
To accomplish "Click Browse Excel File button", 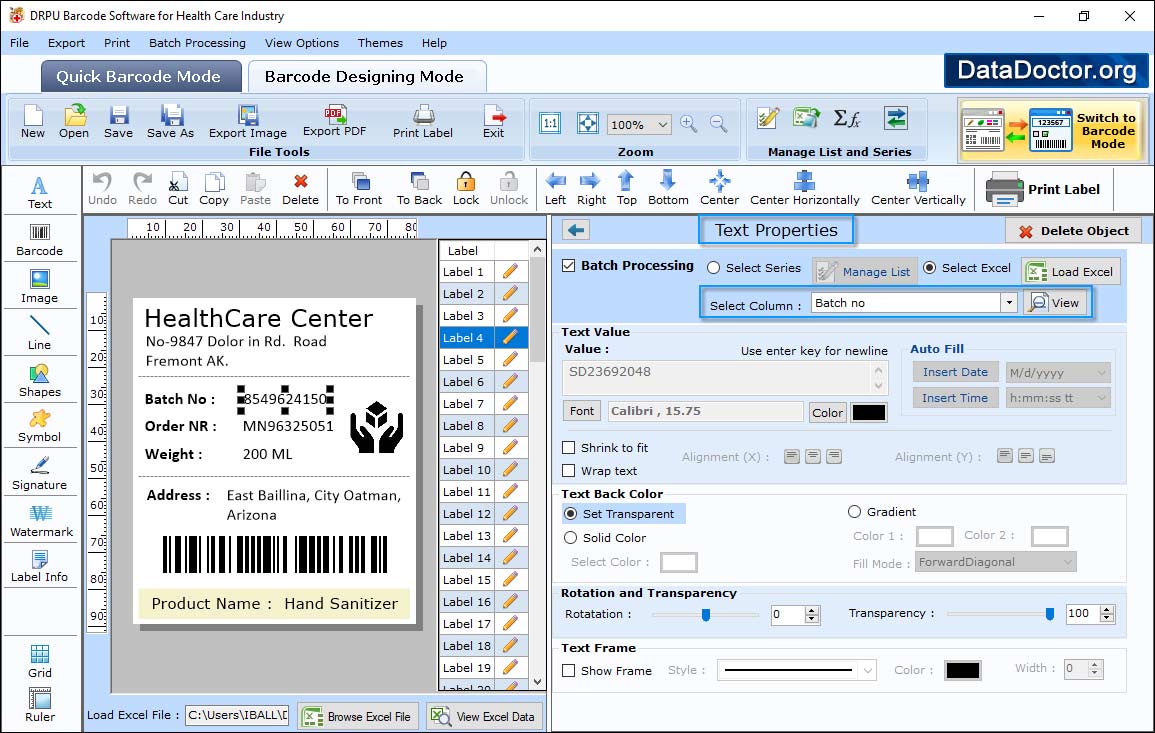I will tap(358, 716).
